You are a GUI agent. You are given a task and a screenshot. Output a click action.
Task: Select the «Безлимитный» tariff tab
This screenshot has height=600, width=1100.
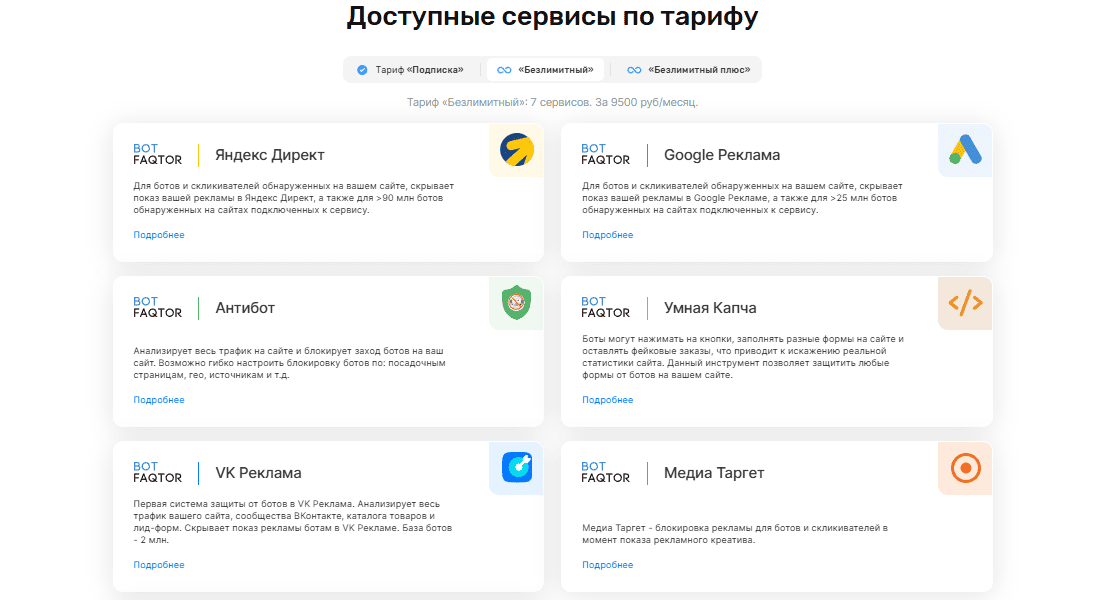[x=545, y=70]
